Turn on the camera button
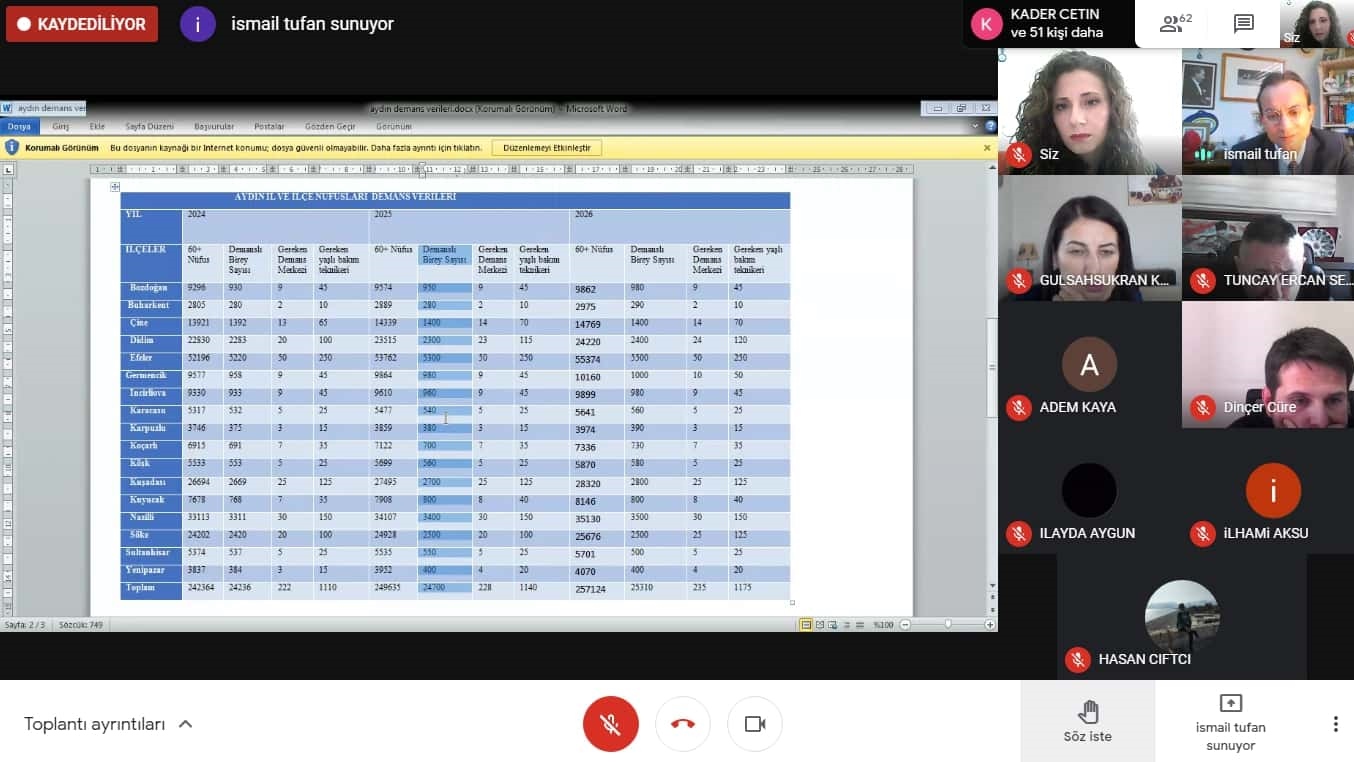 click(x=755, y=724)
